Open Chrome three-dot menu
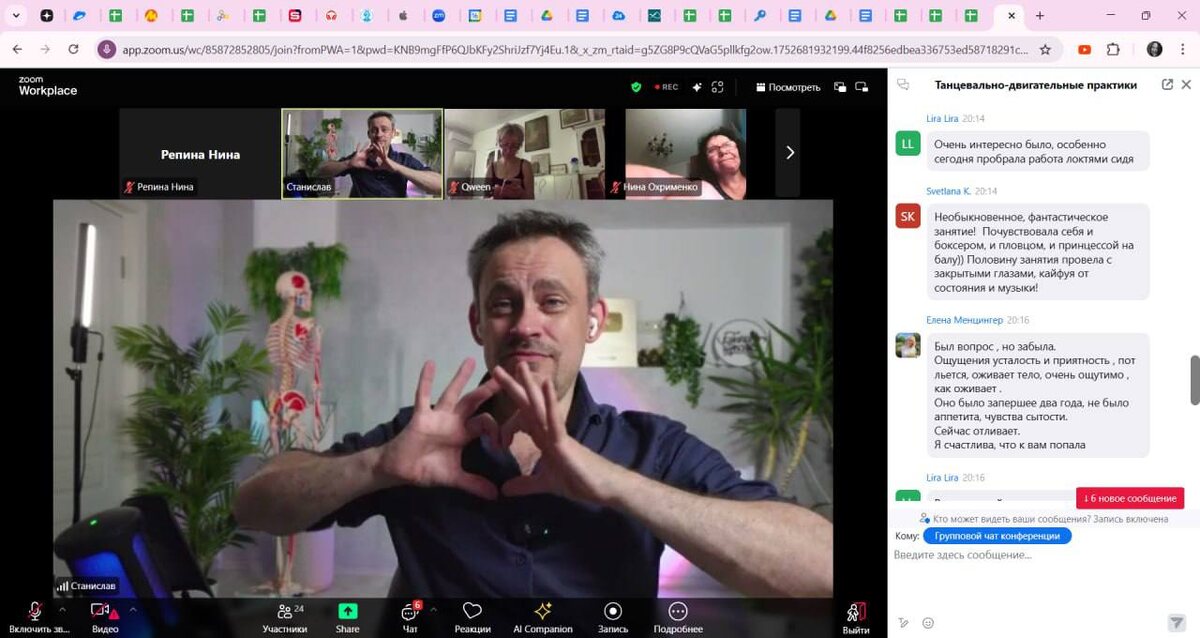The height and width of the screenshot is (638, 1200). click(1184, 49)
